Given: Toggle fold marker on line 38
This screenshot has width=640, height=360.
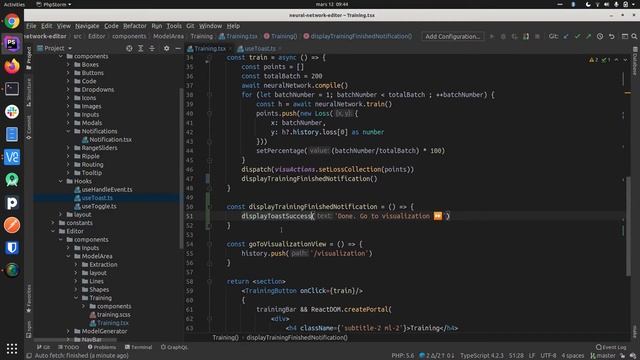Looking at the screenshot, I should [209, 95].
